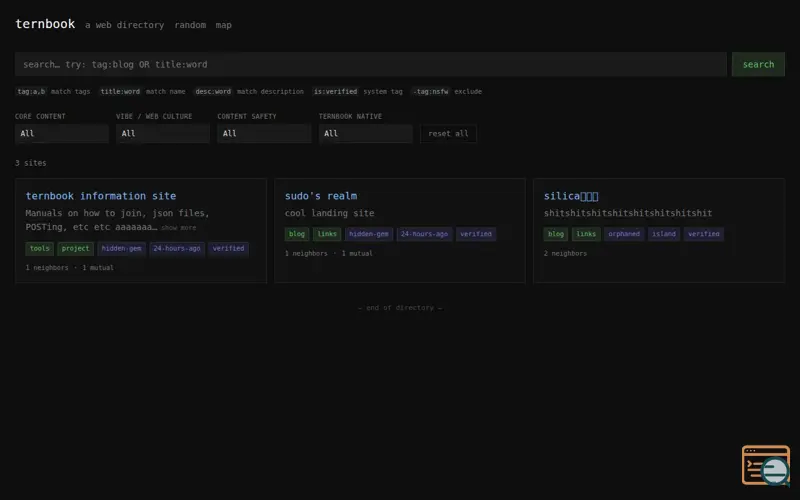Open the map page link
The width and height of the screenshot is (800, 500).
click(x=223, y=25)
